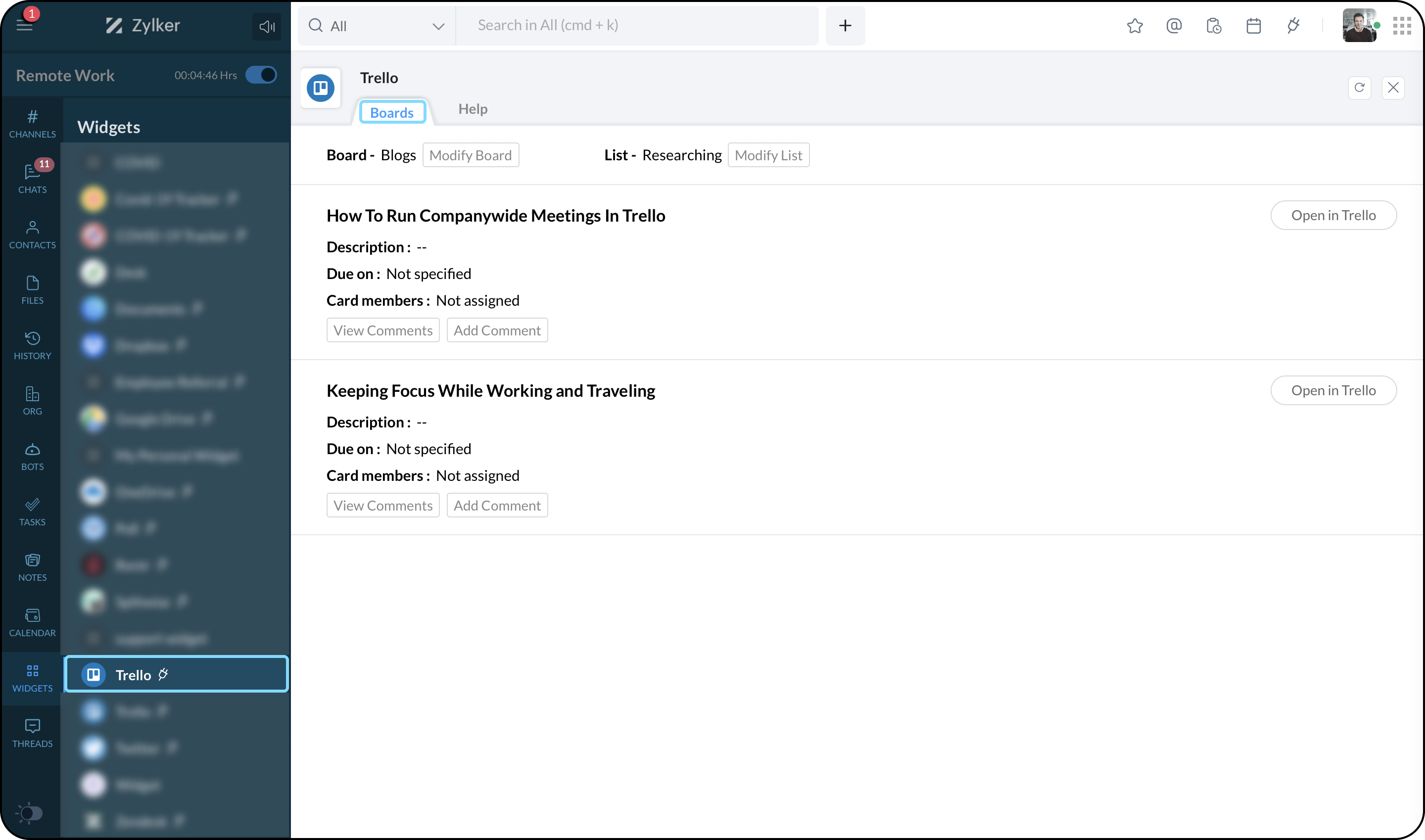Click the Keeping Focus While Working title
The width and height of the screenshot is (1425, 840).
491,391
